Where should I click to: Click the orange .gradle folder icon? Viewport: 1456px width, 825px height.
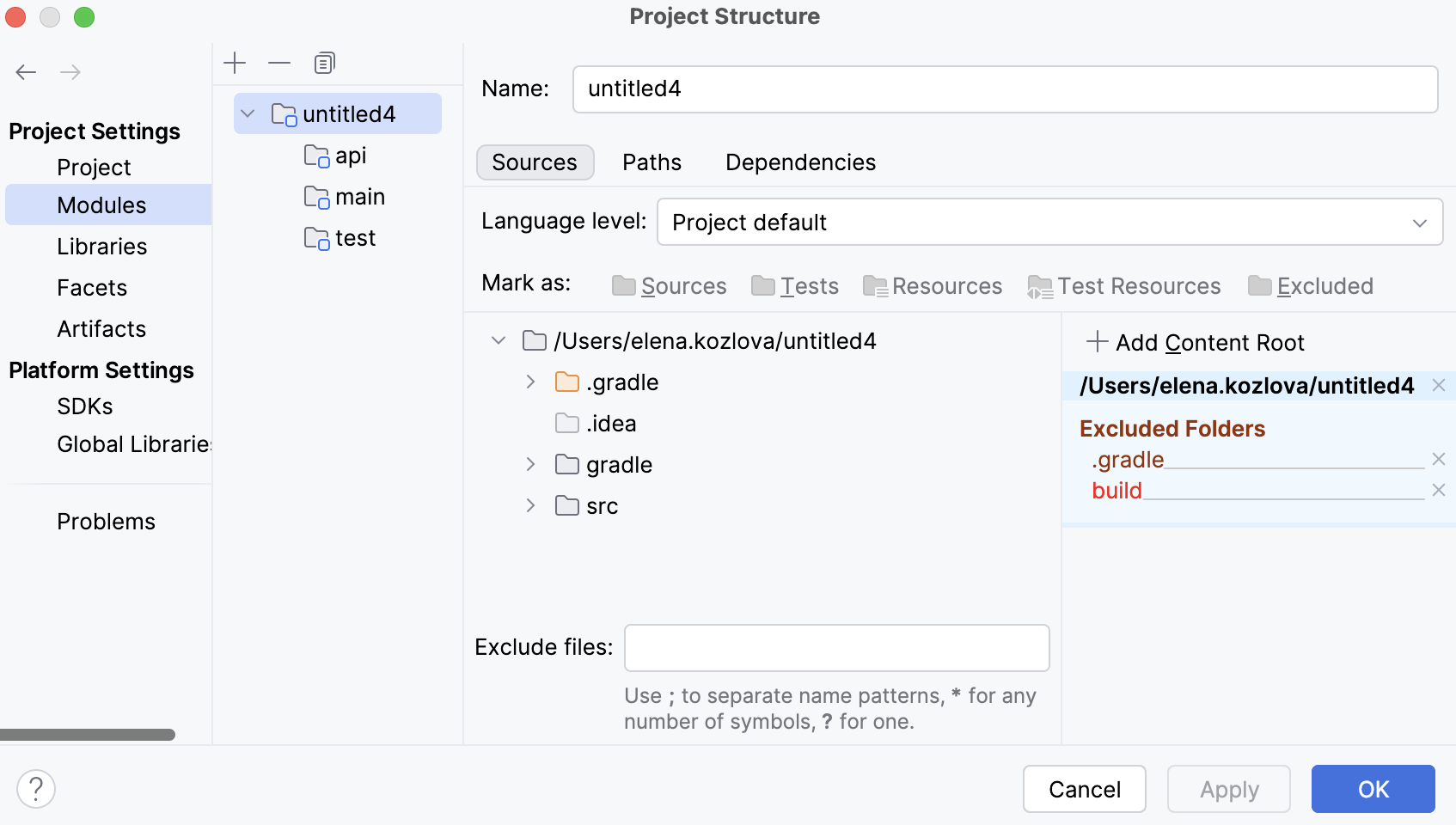tap(567, 382)
